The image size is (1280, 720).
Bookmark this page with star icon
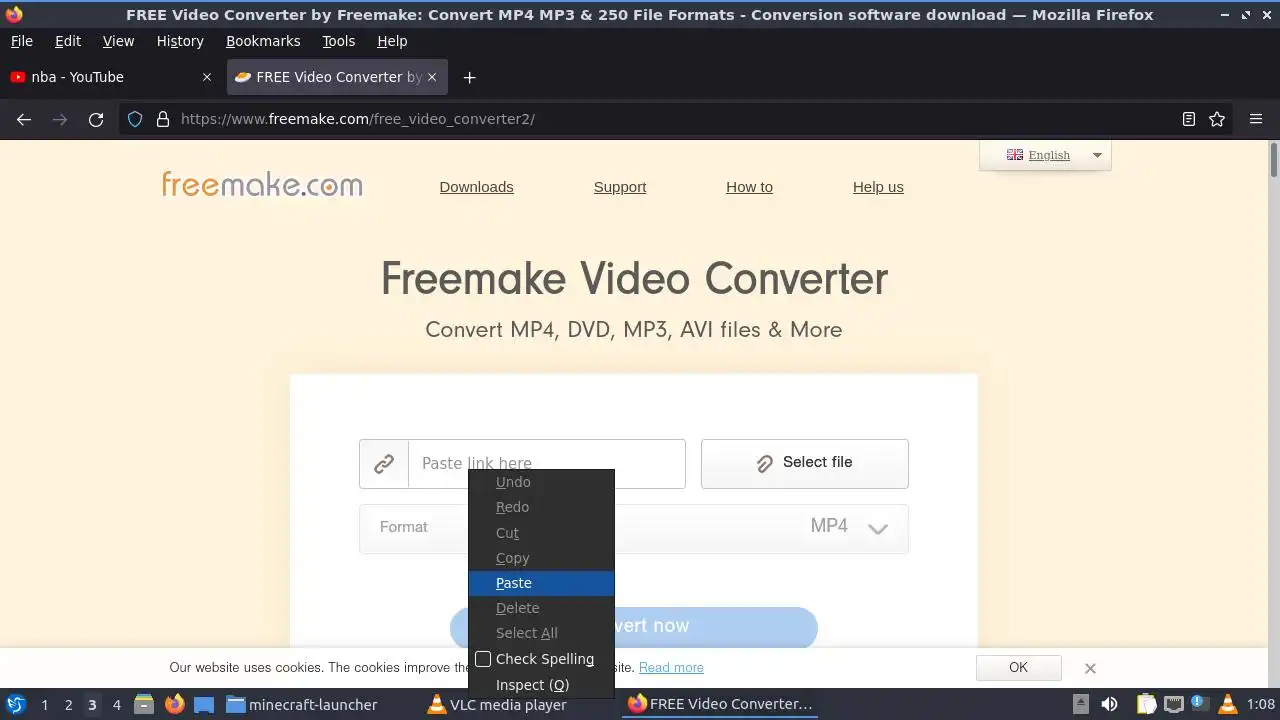click(1217, 119)
